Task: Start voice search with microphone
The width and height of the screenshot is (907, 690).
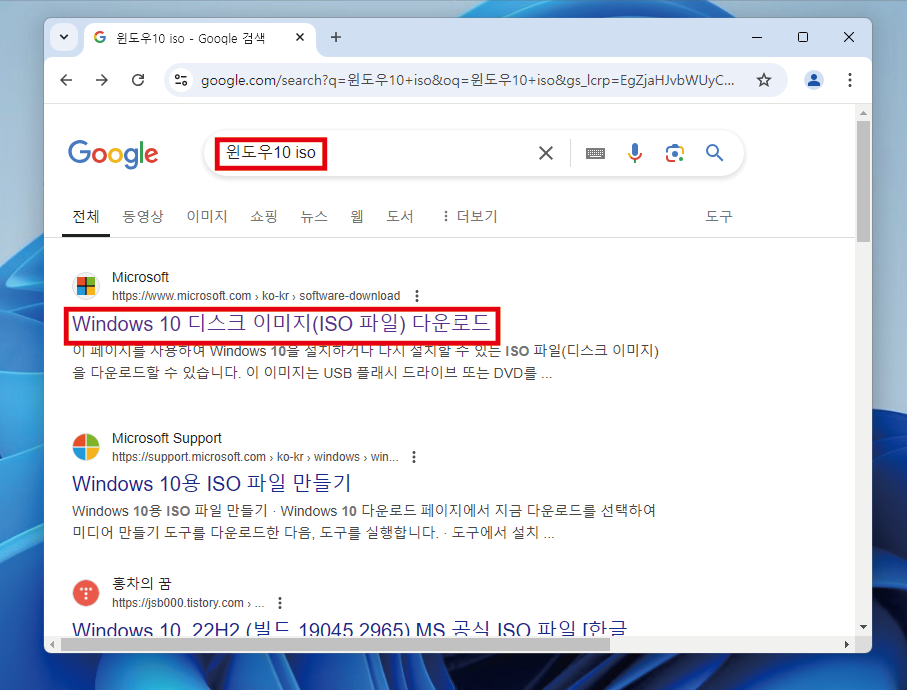Action: (x=635, y=153)
